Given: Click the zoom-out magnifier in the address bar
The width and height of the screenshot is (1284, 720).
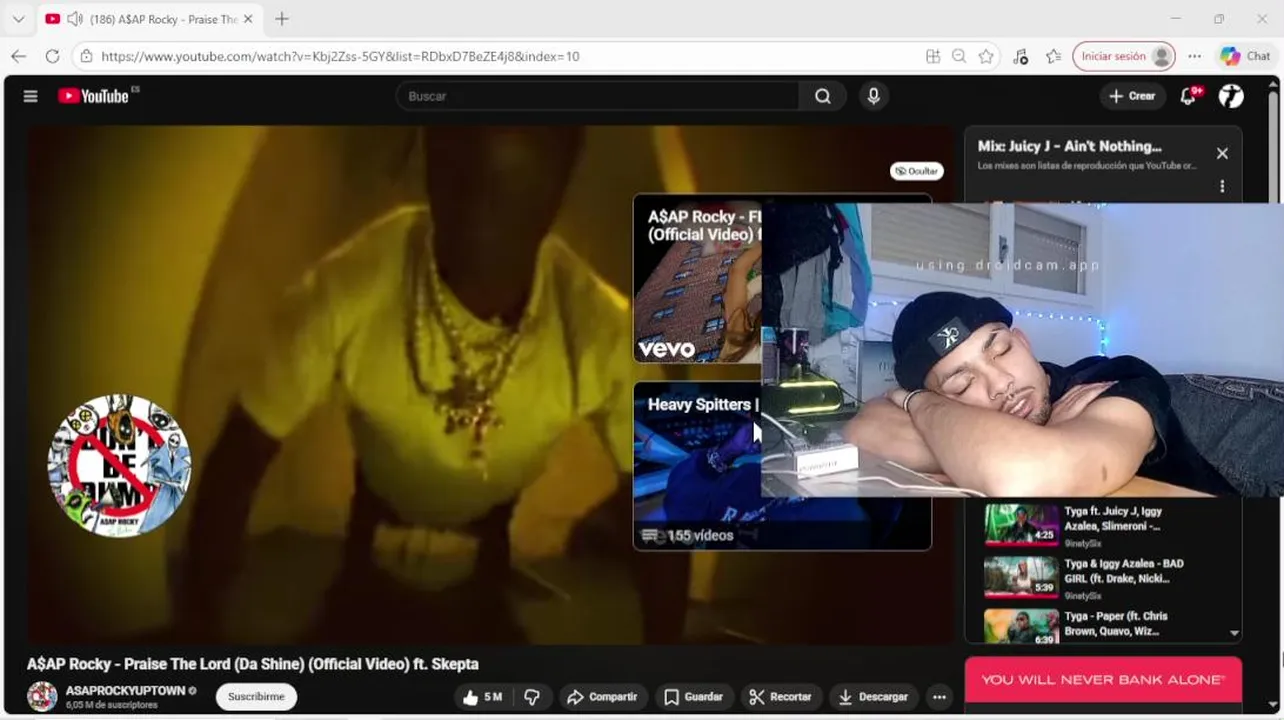Looking at the screenshot, I should (959, 56).
